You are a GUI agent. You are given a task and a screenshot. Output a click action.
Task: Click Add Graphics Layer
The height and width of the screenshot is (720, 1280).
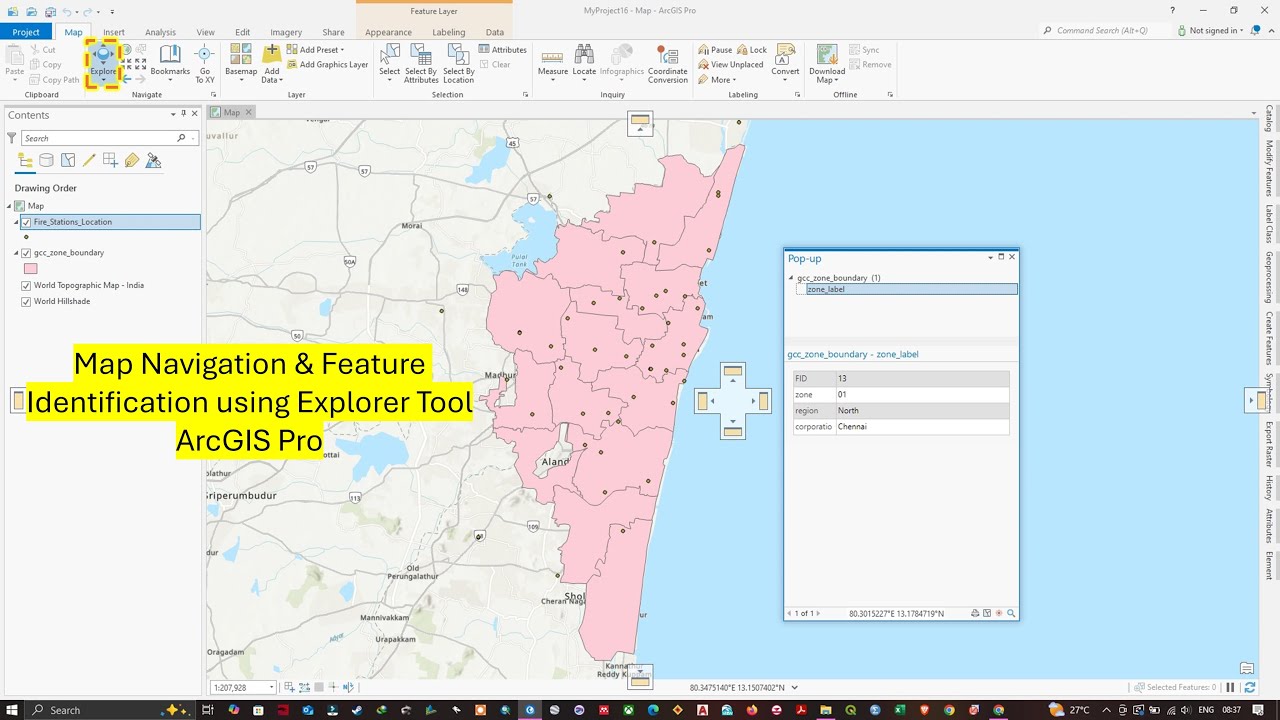[327, 65]
